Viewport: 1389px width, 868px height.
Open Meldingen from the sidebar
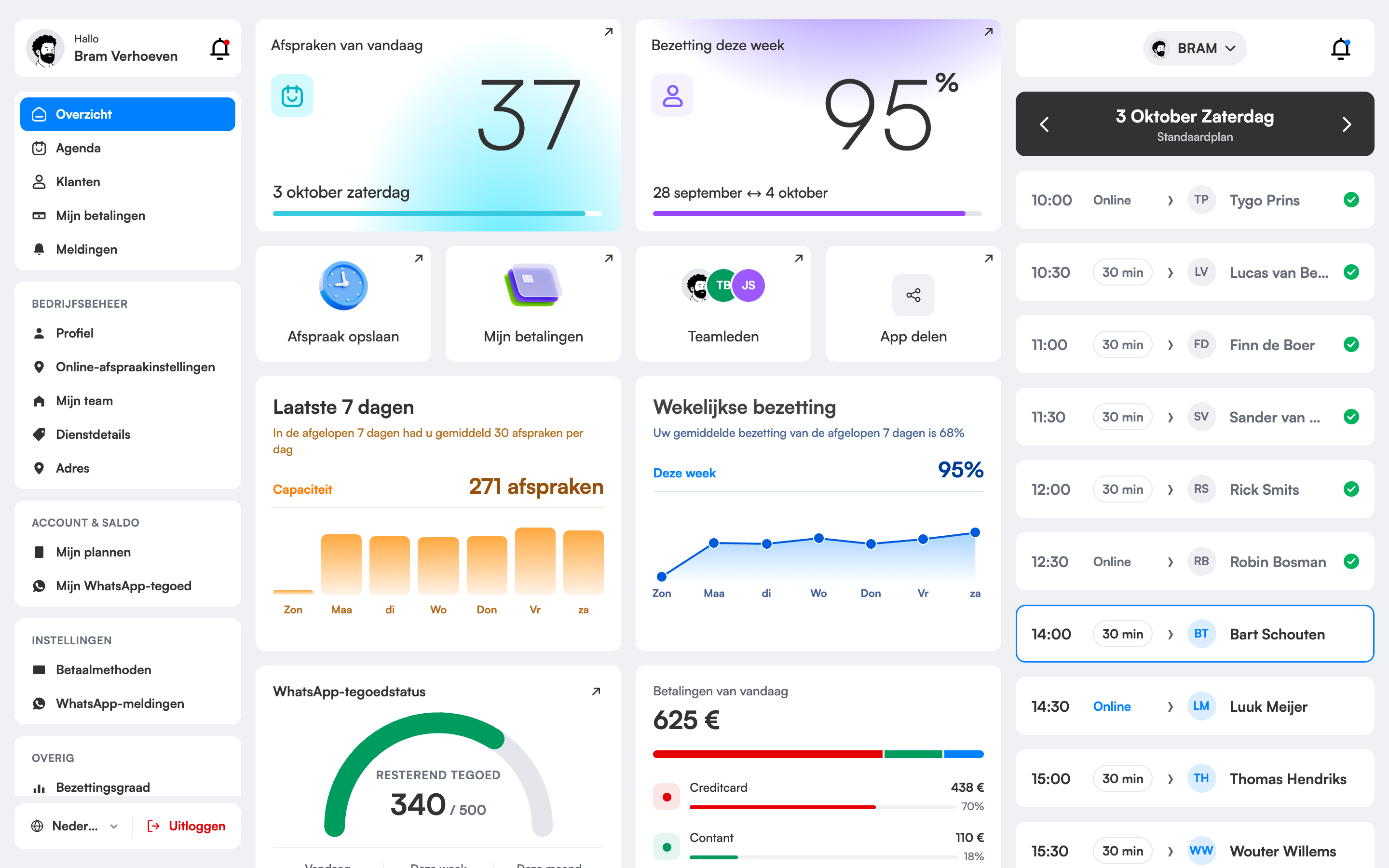point(127,249)
